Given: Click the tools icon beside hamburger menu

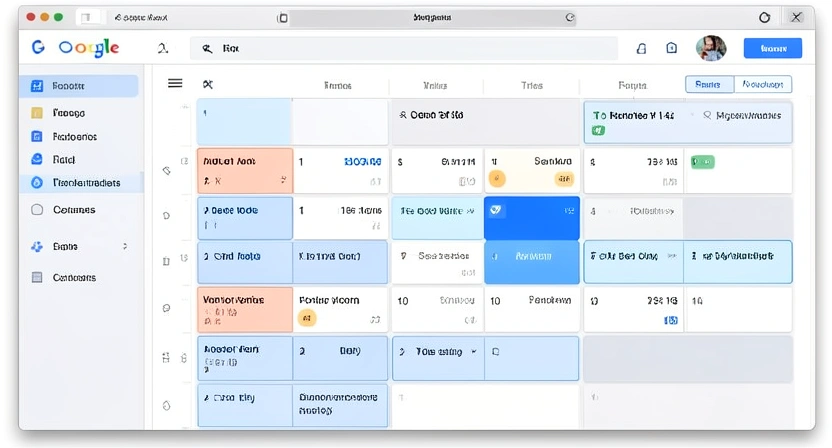Looking at the screenshot, I should coord(208,84).
